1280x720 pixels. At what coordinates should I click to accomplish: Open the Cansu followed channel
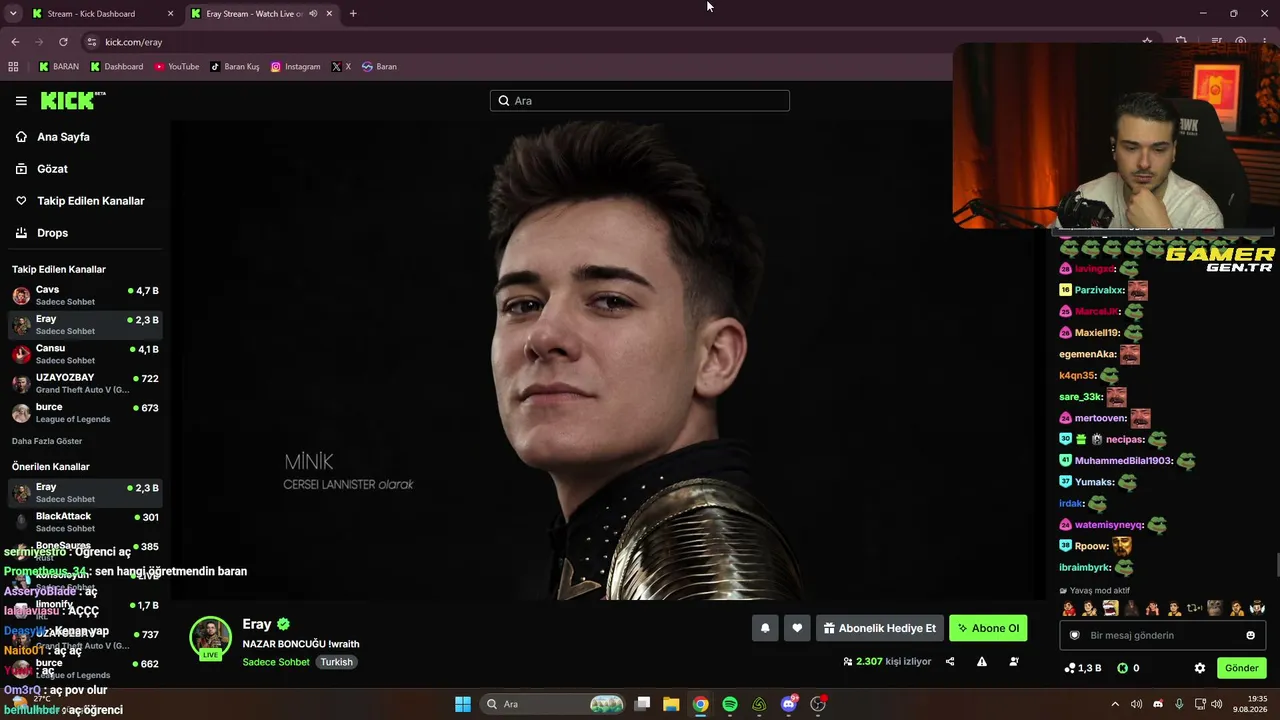85,354
